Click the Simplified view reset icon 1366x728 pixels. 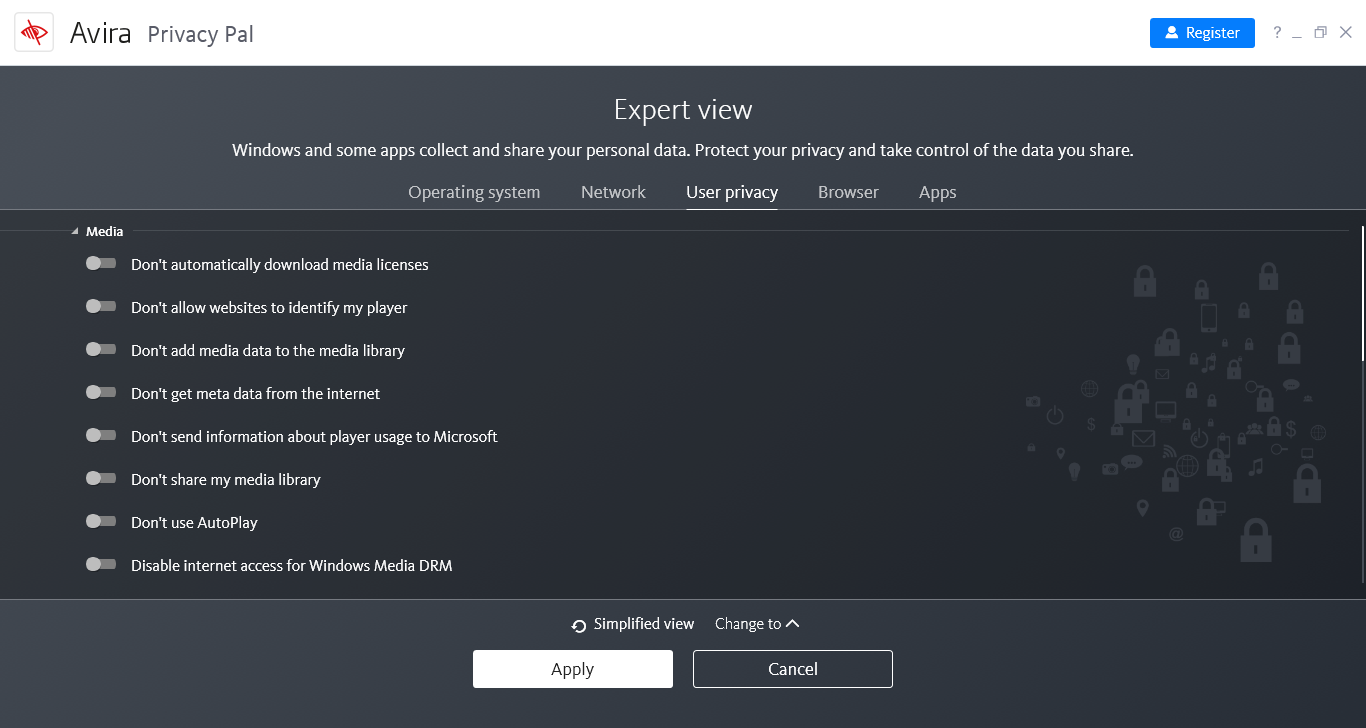point(579,626)
